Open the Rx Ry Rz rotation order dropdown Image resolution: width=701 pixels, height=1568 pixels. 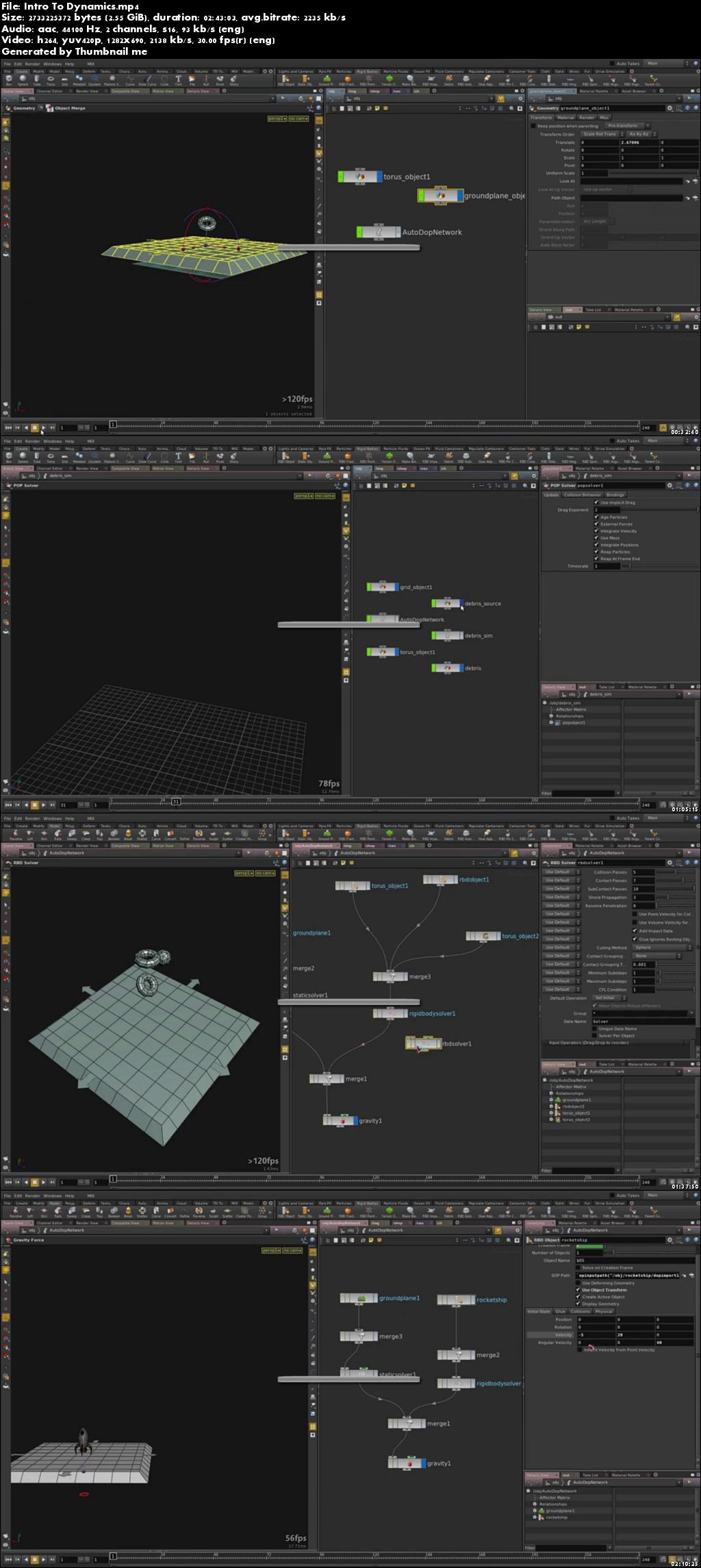(641, 134)
